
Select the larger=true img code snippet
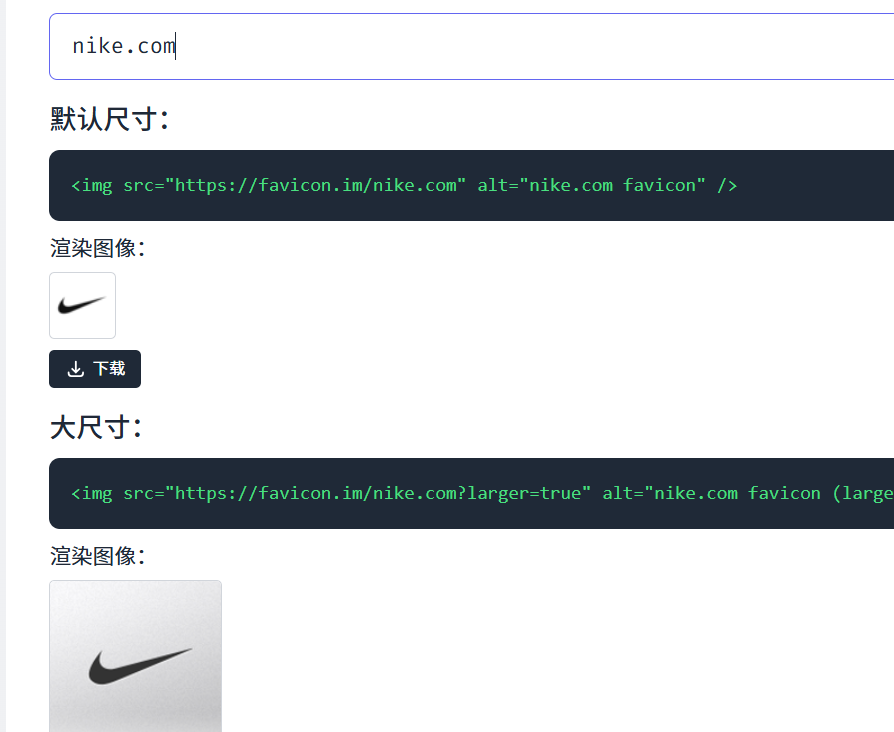coord(482,493)
